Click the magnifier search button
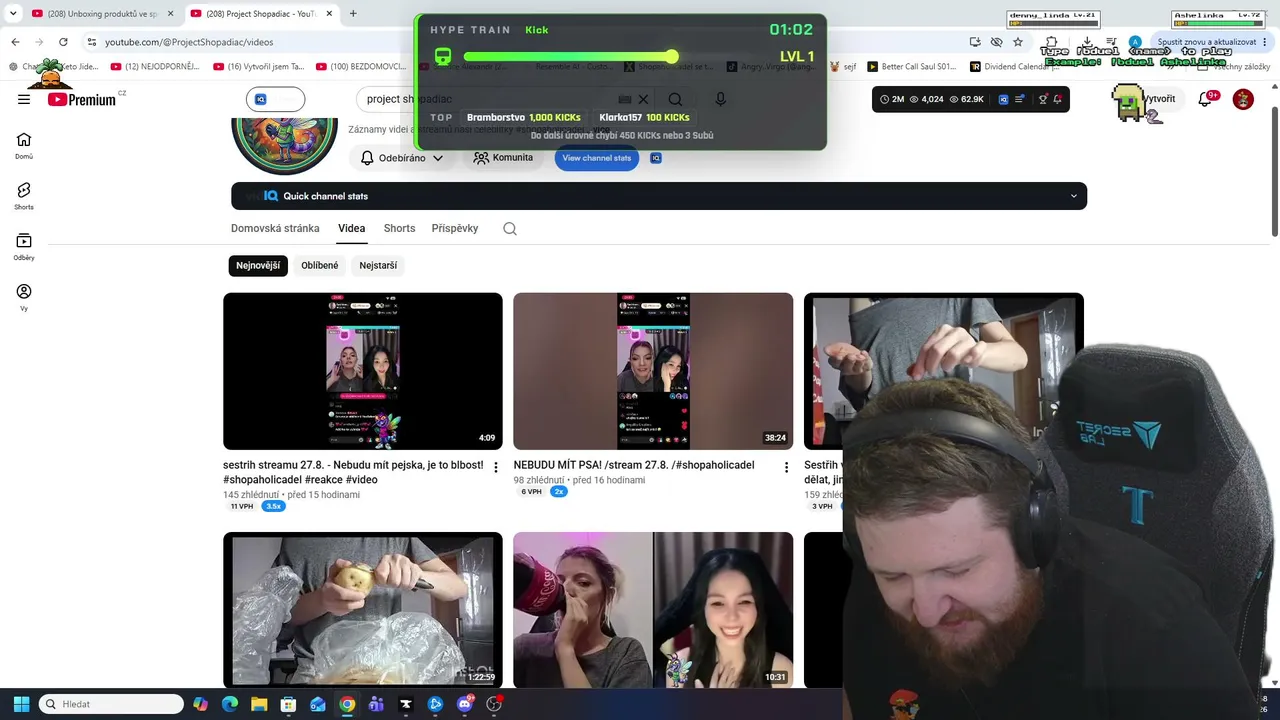Image resolution: width=1280 pixels, height=720 pixels. pyautogui.click(x=675, y=99)
